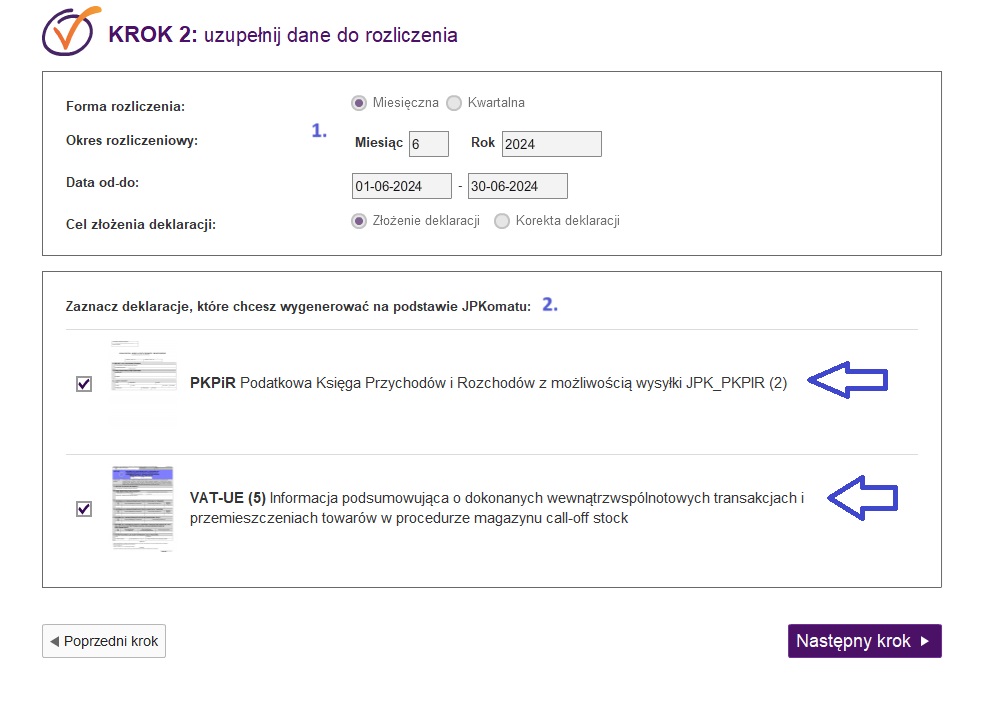This screenshot has height=713, width=1002.
Task: Click the Cel złożenia deklaracji label
Action: 141,225
